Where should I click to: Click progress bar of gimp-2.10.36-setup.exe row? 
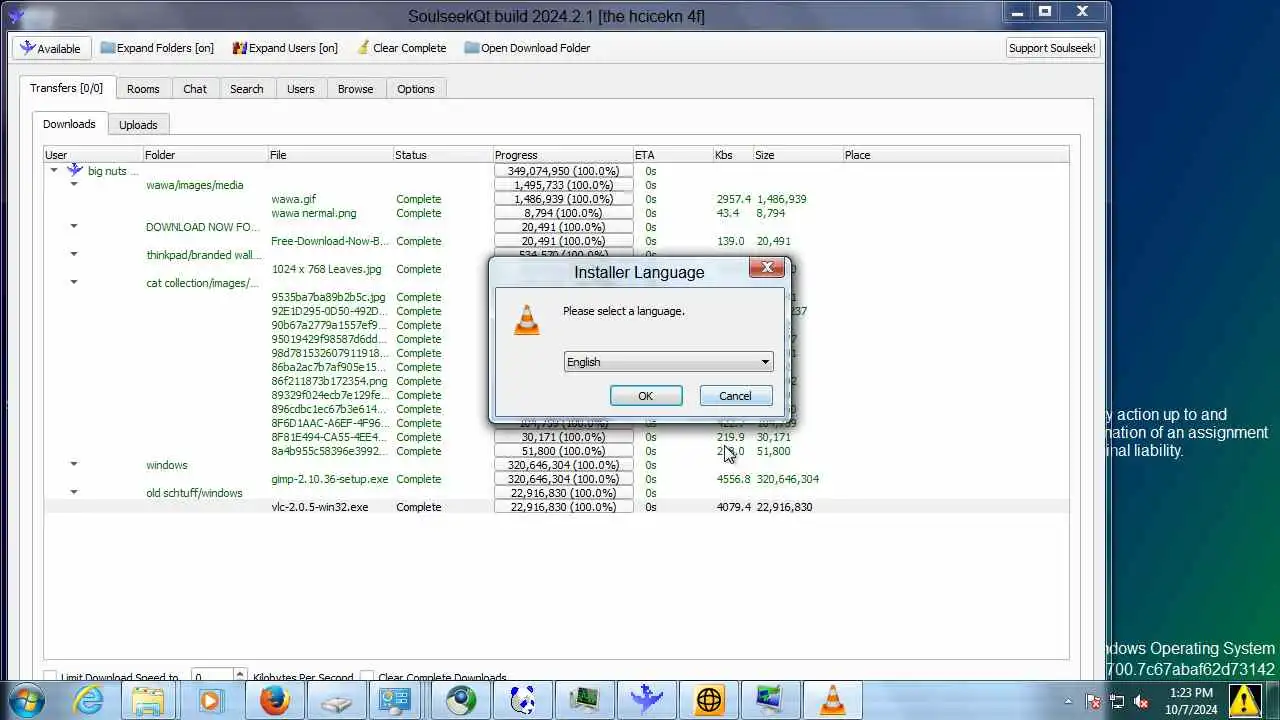coord(563,479)
